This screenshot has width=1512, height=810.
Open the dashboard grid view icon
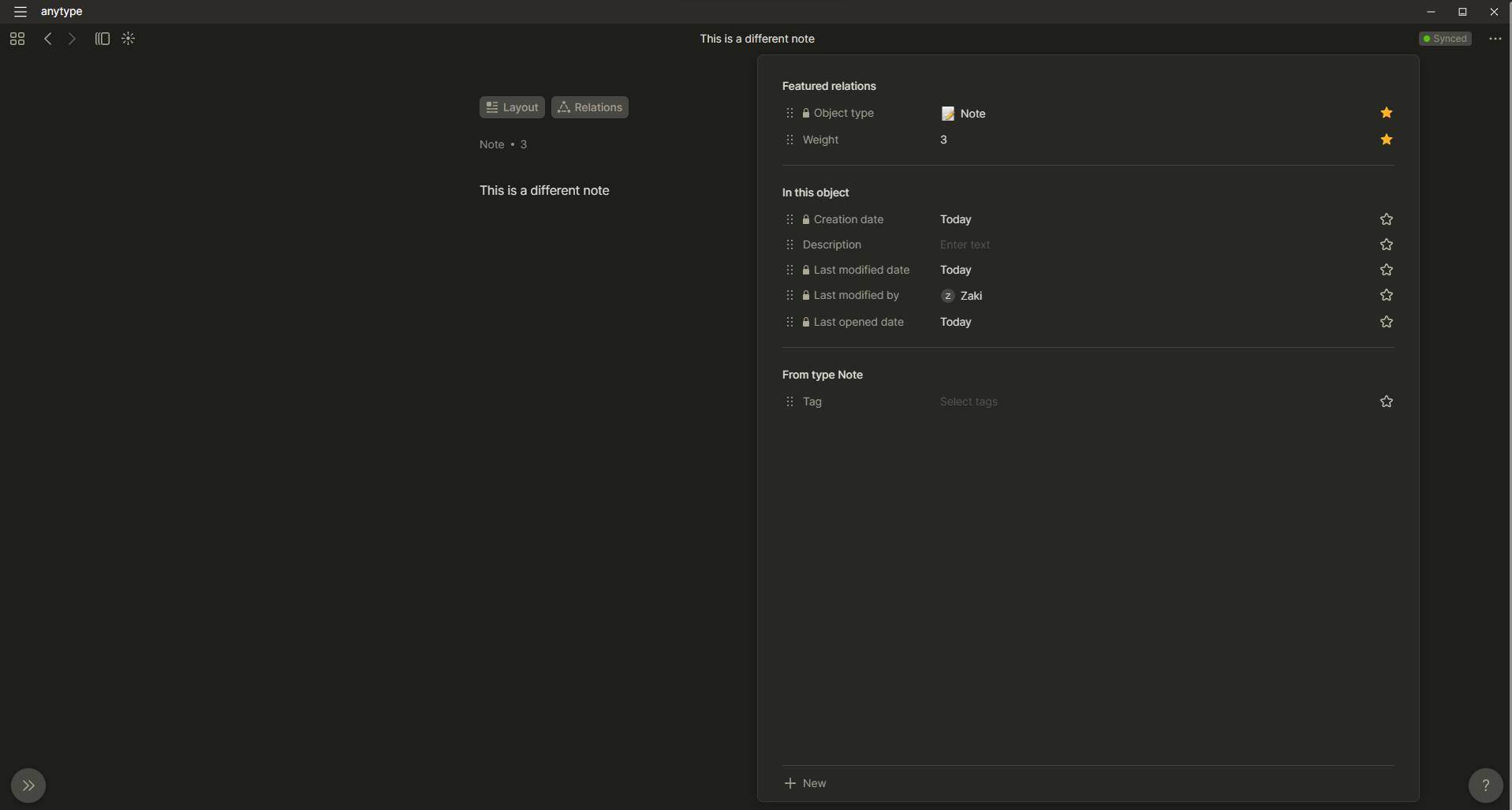[x=17, y=39]
